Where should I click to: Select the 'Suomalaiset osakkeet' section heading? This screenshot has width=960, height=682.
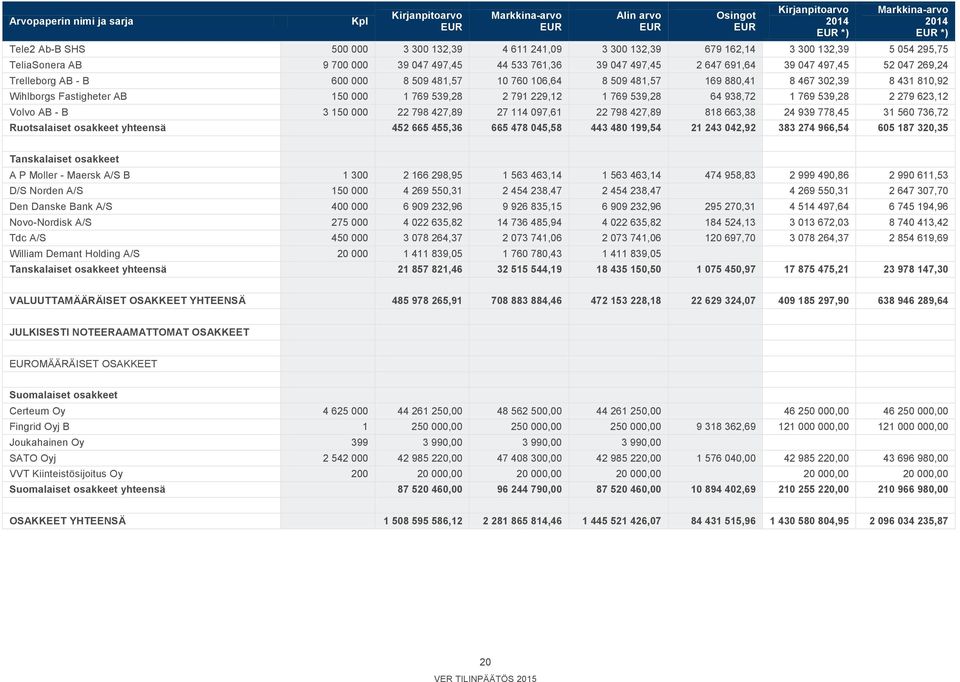pyautogui.click(x=63, y=395)
